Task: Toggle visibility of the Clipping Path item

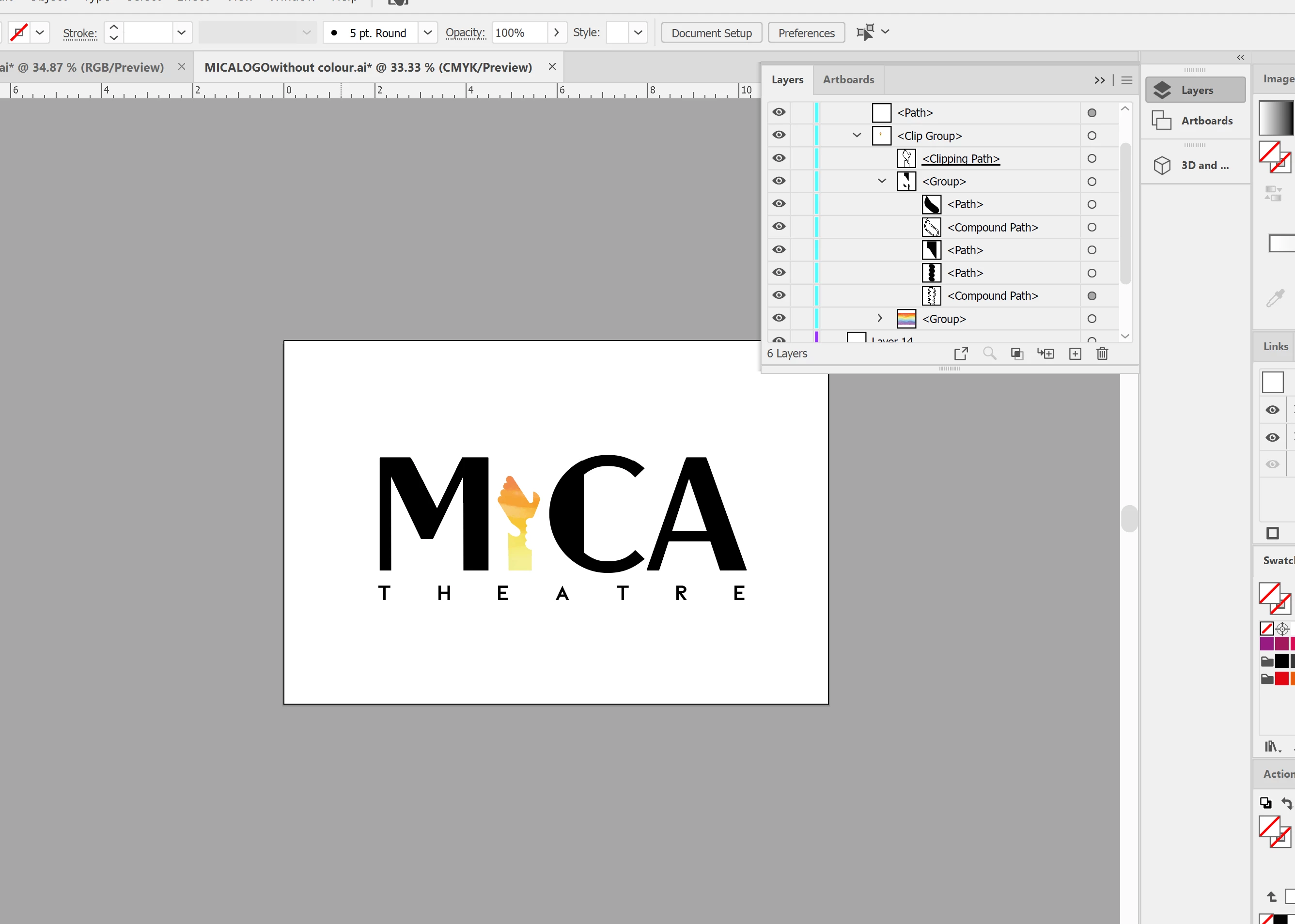Action: 779,158
